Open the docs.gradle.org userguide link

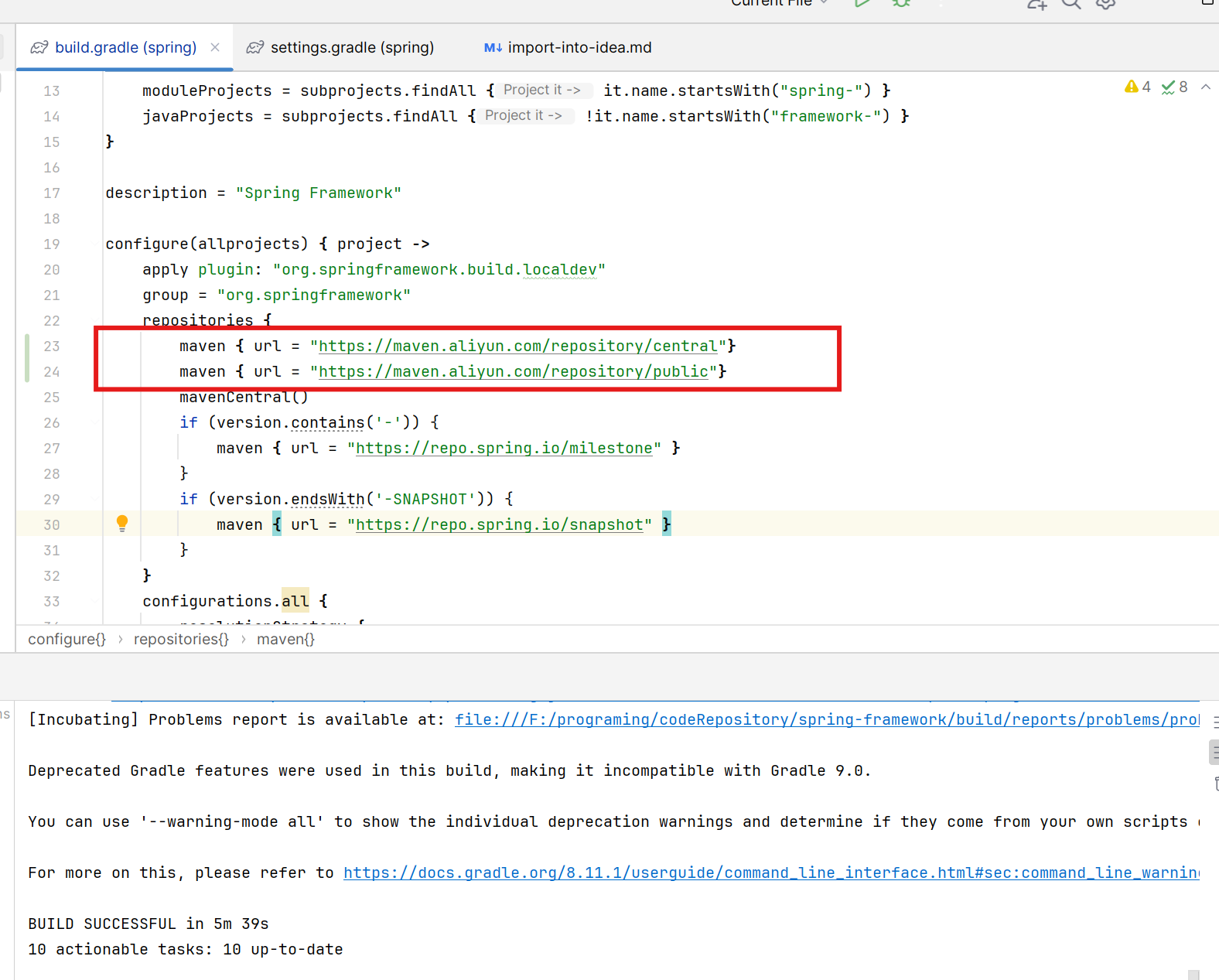[x=771, y=872]
